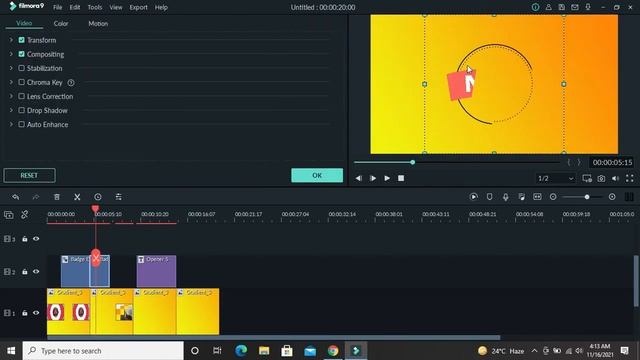Open the 1/2 preview quality dropdown
The width and height of the screenshot is (640, 360).
[x=556, y=178]
